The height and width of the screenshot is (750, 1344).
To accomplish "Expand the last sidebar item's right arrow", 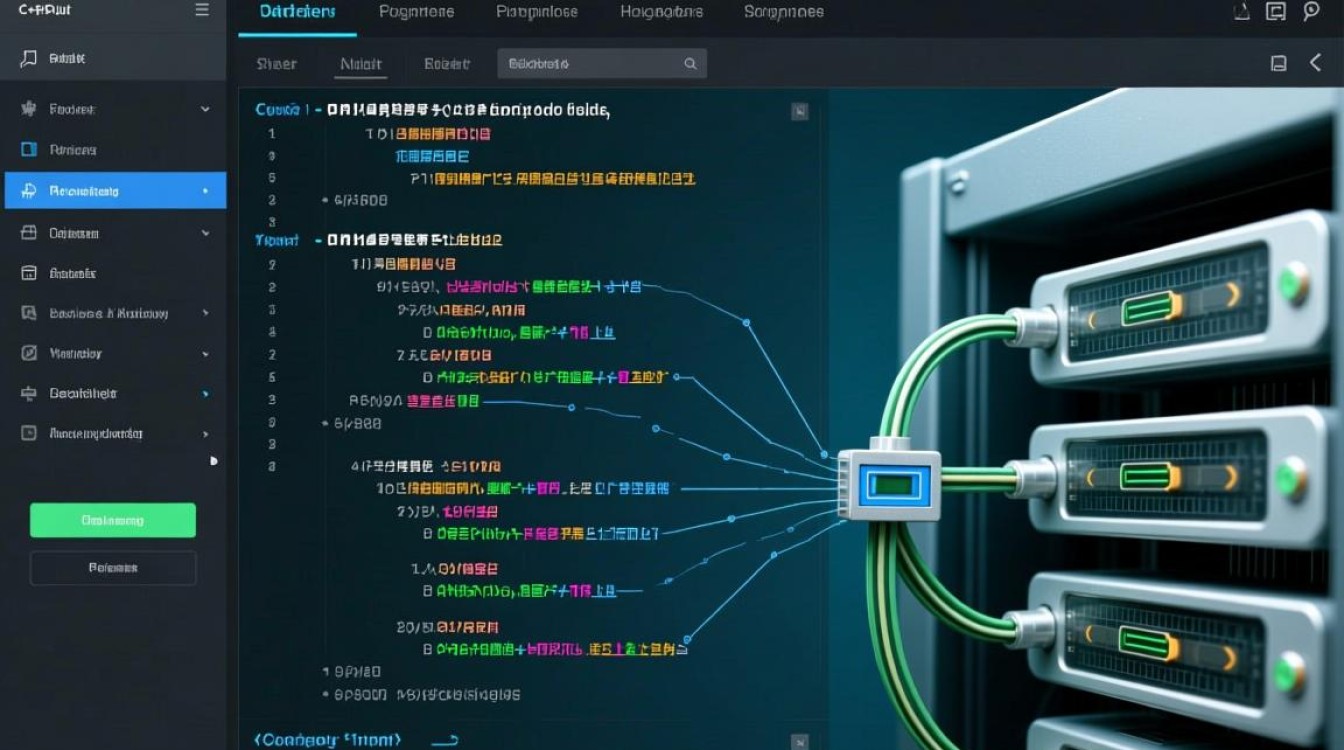I will (x=205, y=434).
